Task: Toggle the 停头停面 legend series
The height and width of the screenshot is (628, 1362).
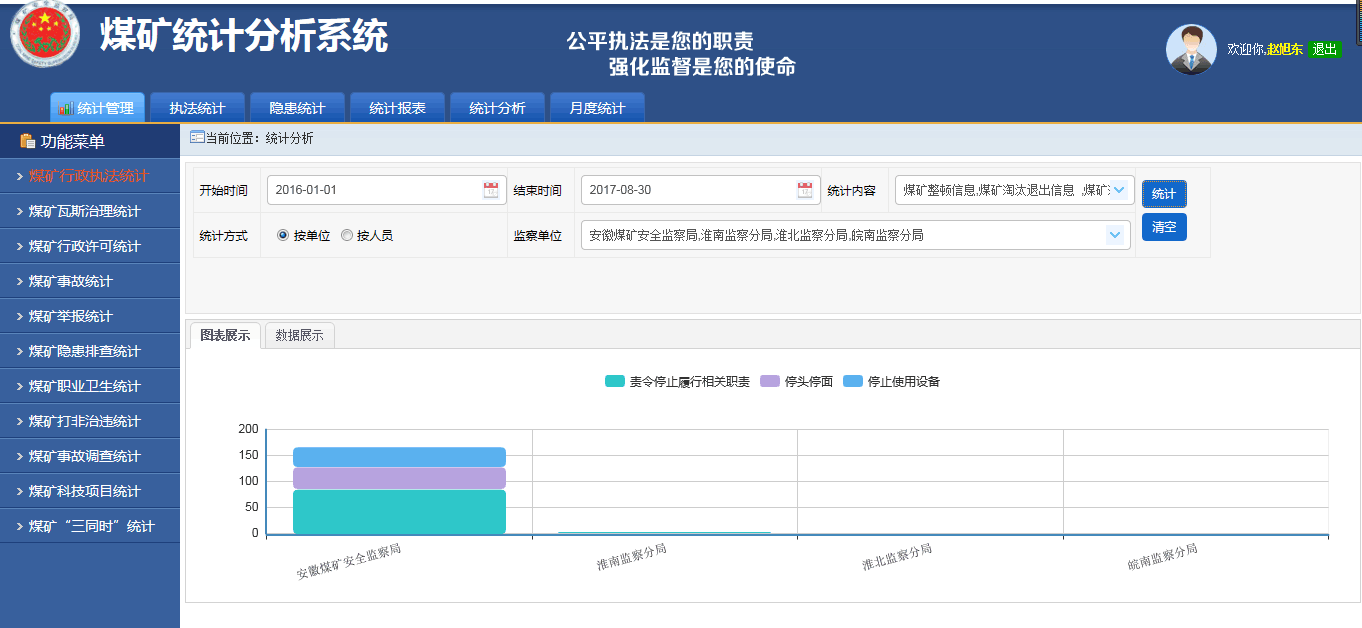Action: pos(796,382)
